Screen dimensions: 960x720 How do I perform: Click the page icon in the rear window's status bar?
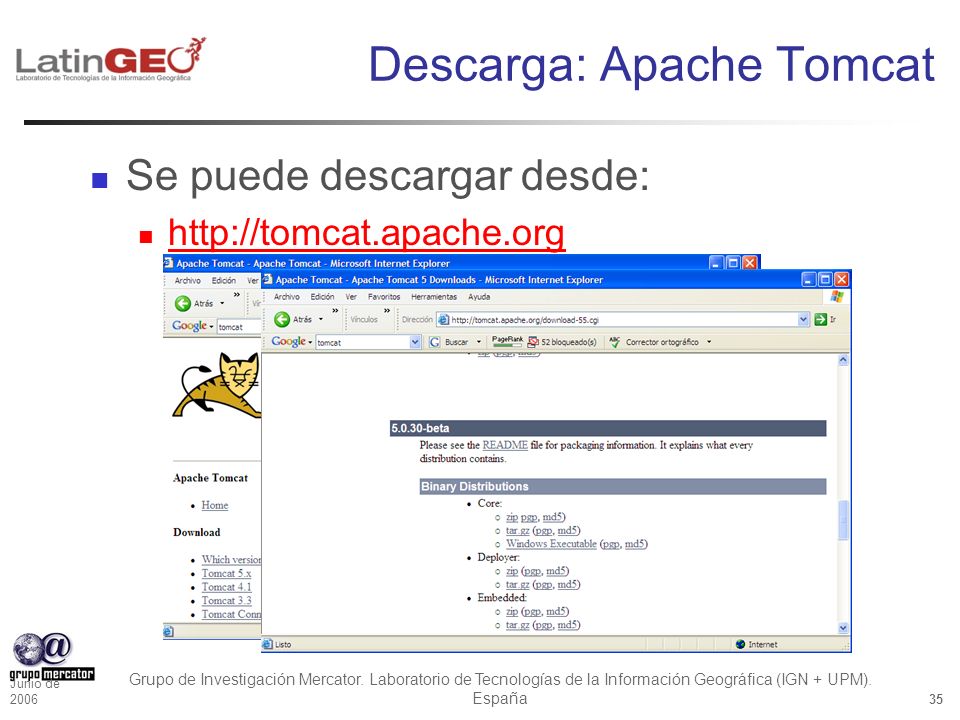(x=168, y=631)
